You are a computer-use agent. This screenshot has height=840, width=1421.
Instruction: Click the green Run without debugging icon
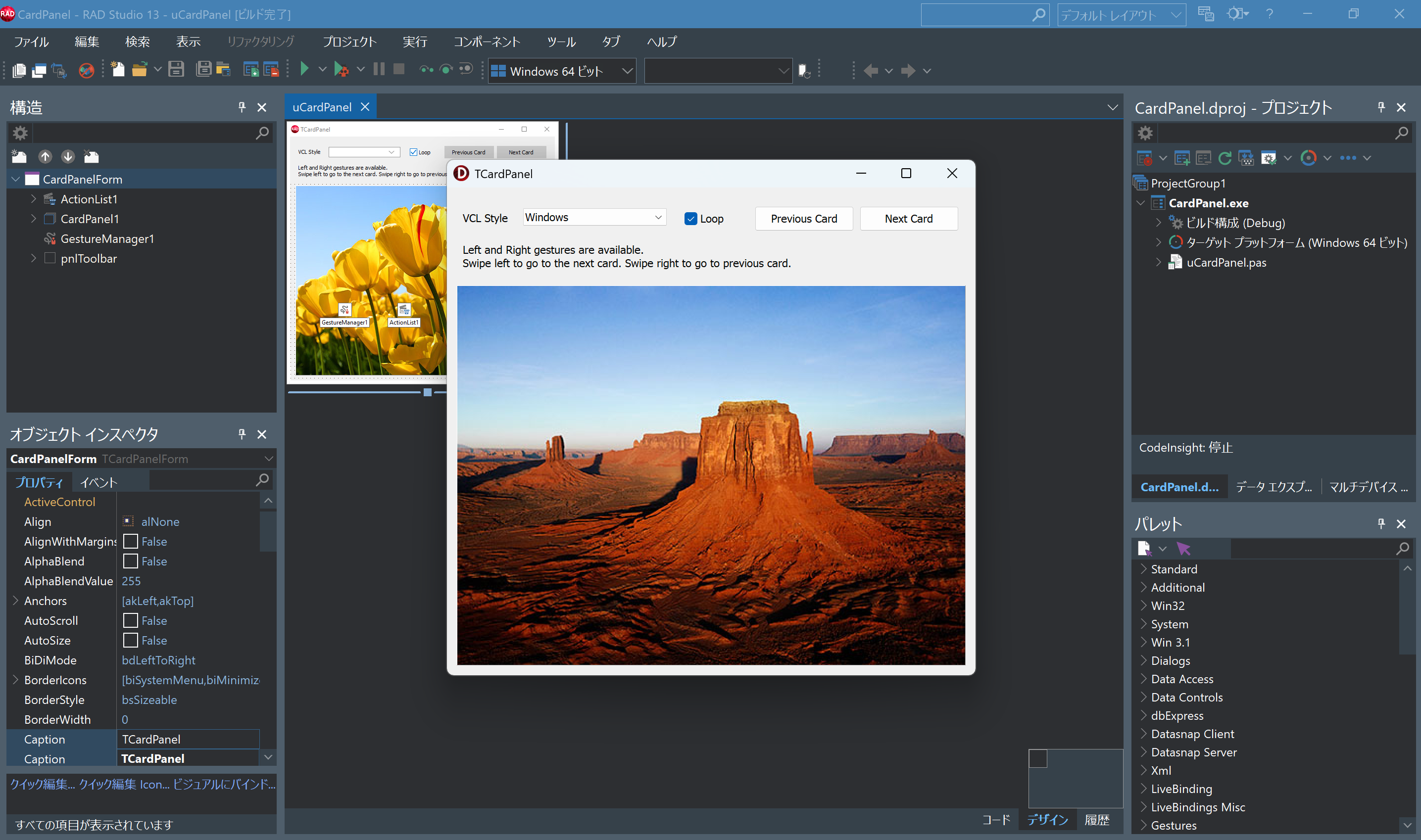304,70
